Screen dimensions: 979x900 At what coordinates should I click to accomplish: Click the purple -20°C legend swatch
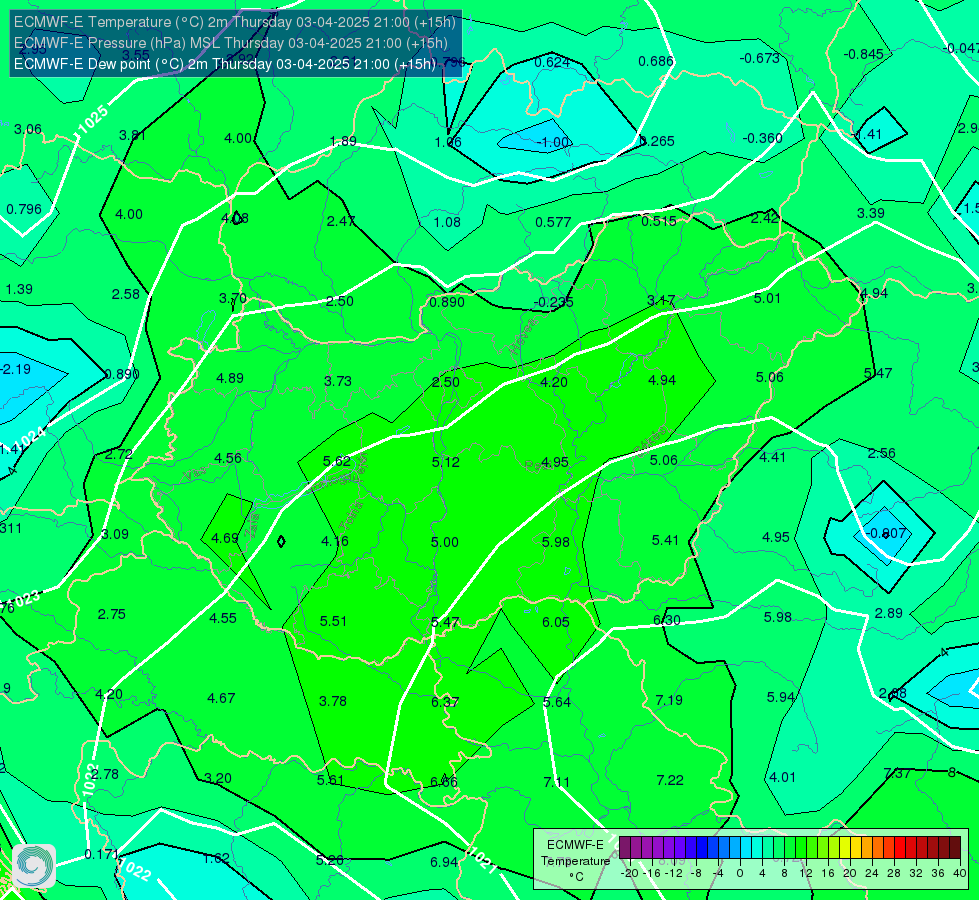coord(625,848)
